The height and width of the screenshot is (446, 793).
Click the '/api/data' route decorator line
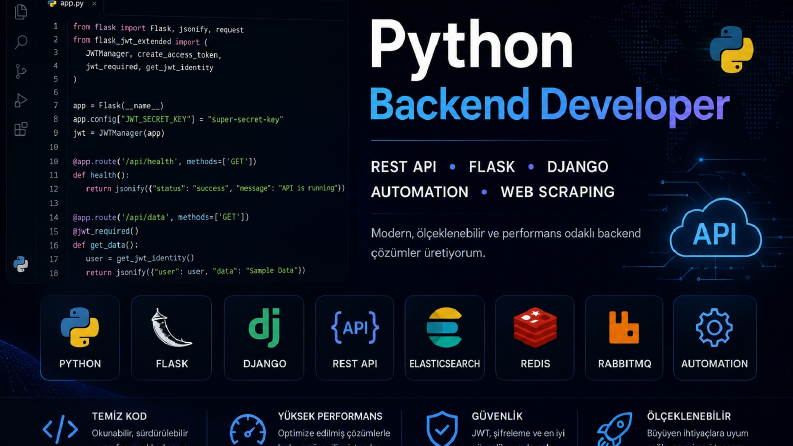161,217
